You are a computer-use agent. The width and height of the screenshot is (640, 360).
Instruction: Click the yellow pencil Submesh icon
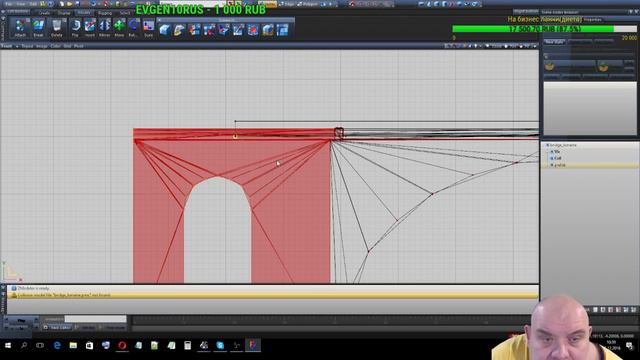click(179, 30)
